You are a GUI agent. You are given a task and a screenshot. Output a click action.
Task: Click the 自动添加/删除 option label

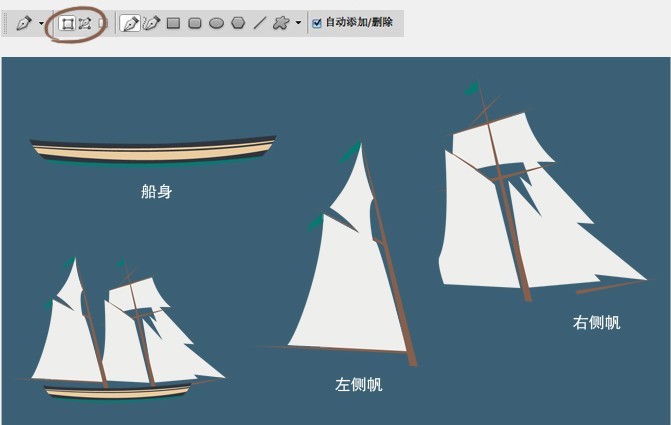click(x=359, y=22)
